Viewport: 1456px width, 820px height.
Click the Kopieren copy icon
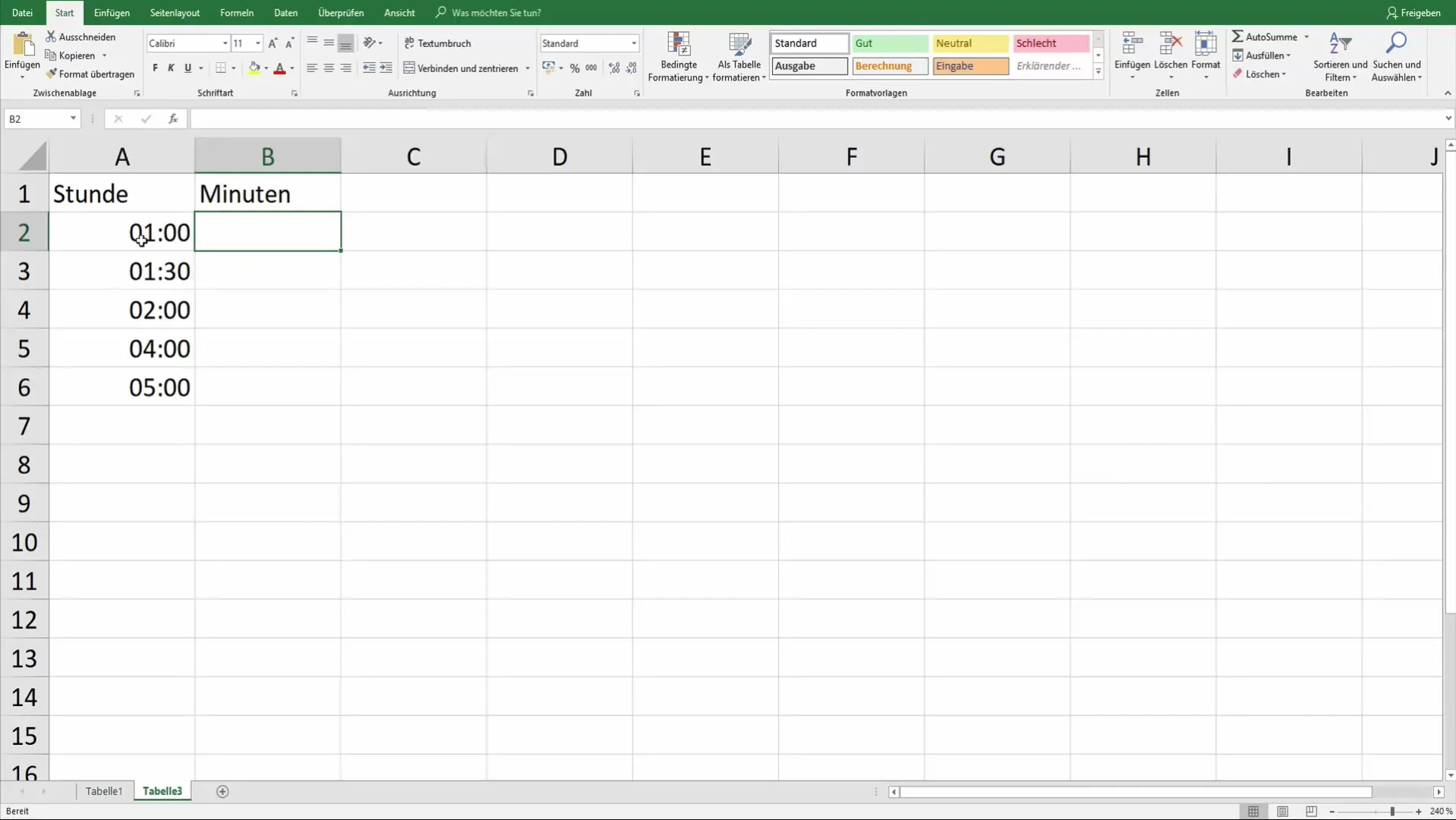pos(51,55)
